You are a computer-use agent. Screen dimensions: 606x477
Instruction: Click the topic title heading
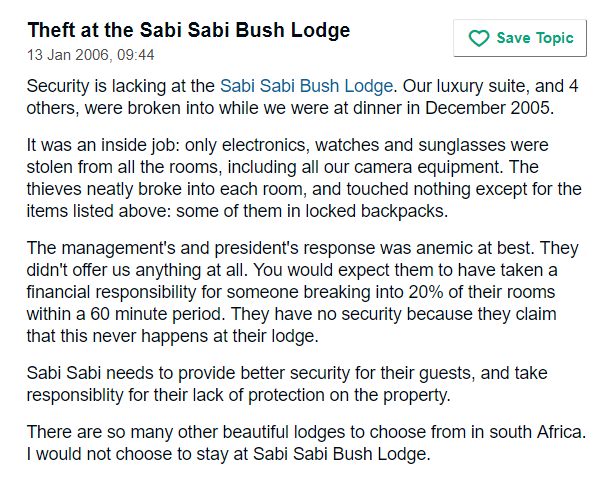tap(189, 30)
